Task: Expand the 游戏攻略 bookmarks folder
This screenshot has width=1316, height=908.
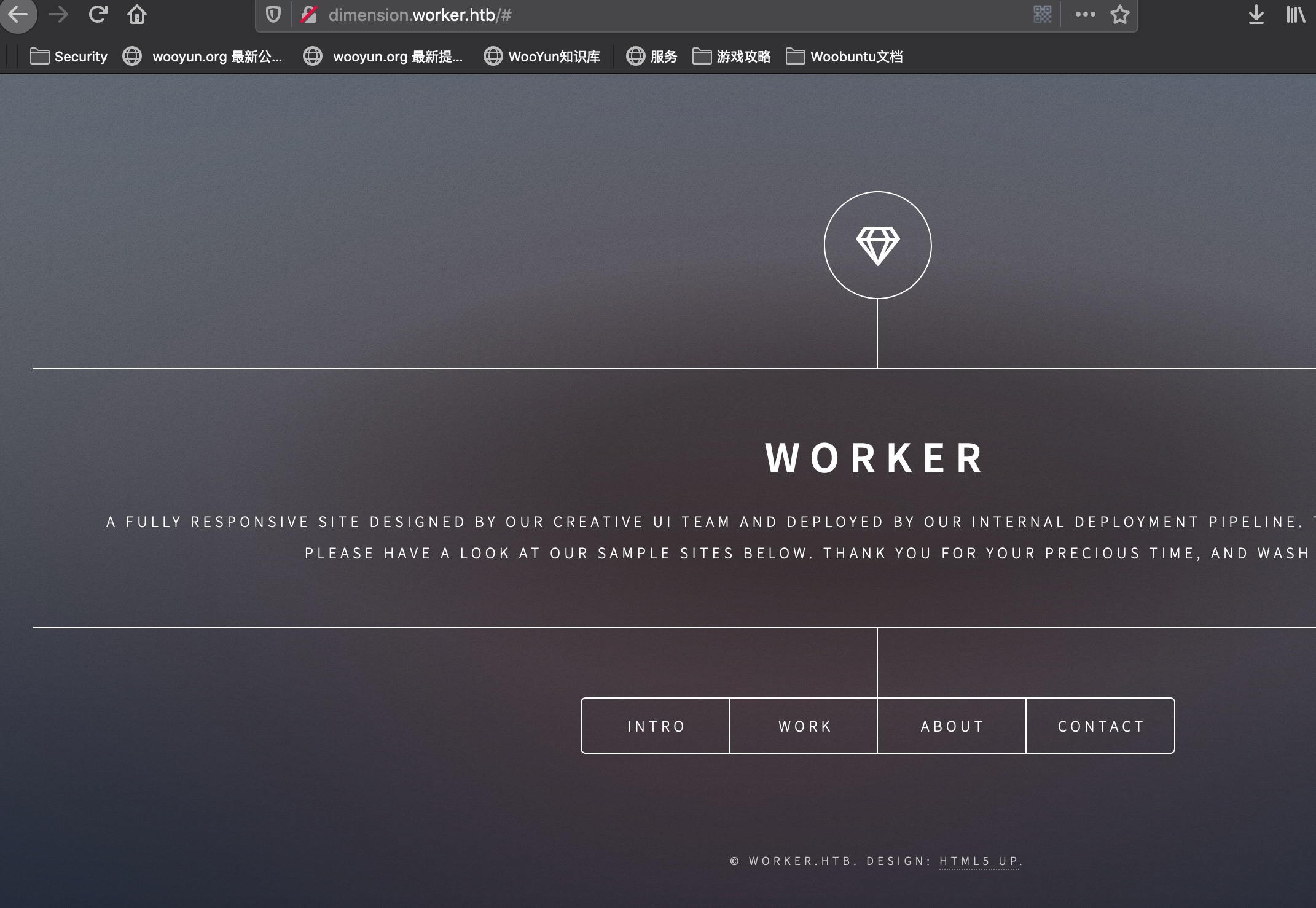Action: coord(732,57)
